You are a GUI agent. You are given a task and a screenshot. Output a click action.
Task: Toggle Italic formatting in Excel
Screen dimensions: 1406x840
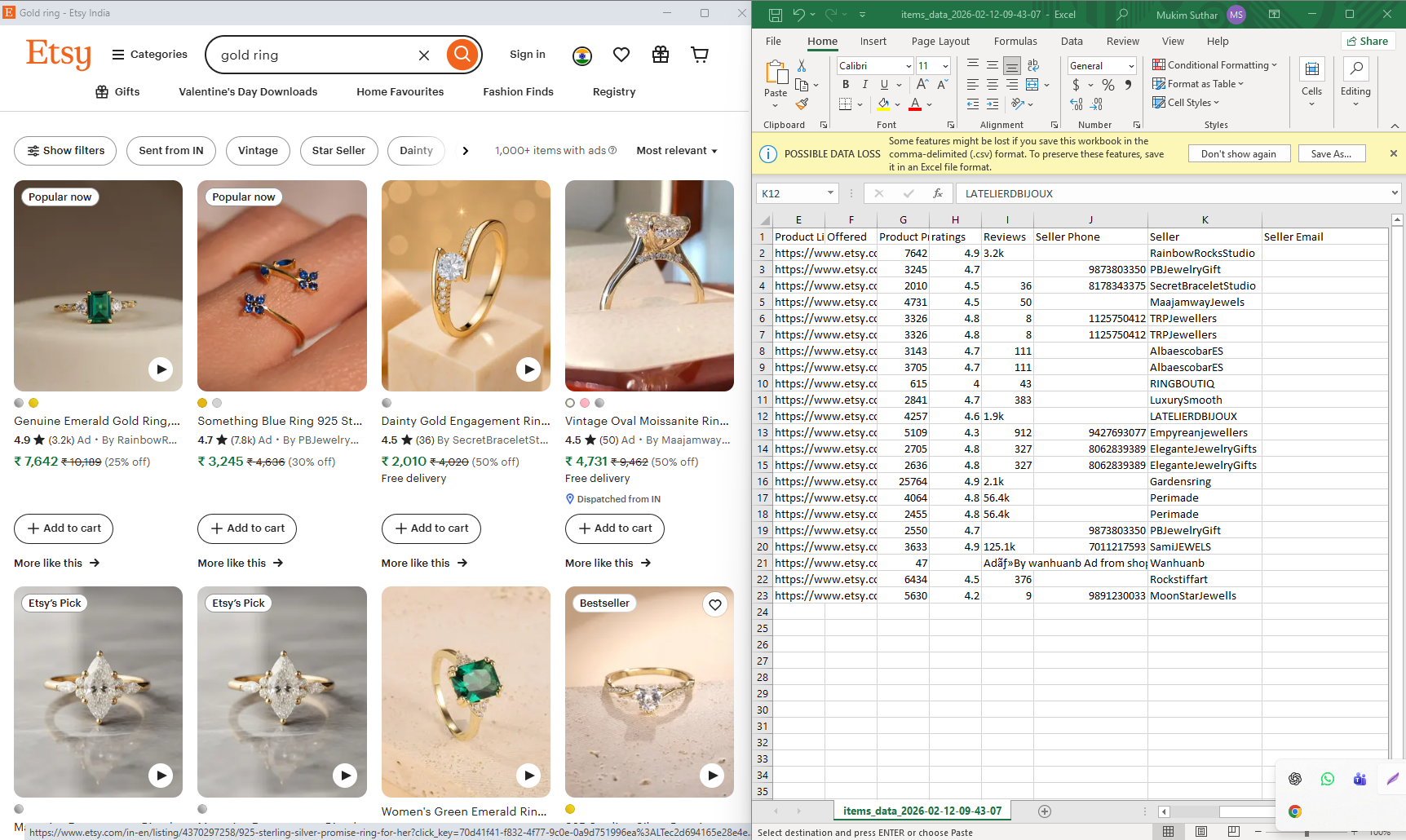coord(864,85)
